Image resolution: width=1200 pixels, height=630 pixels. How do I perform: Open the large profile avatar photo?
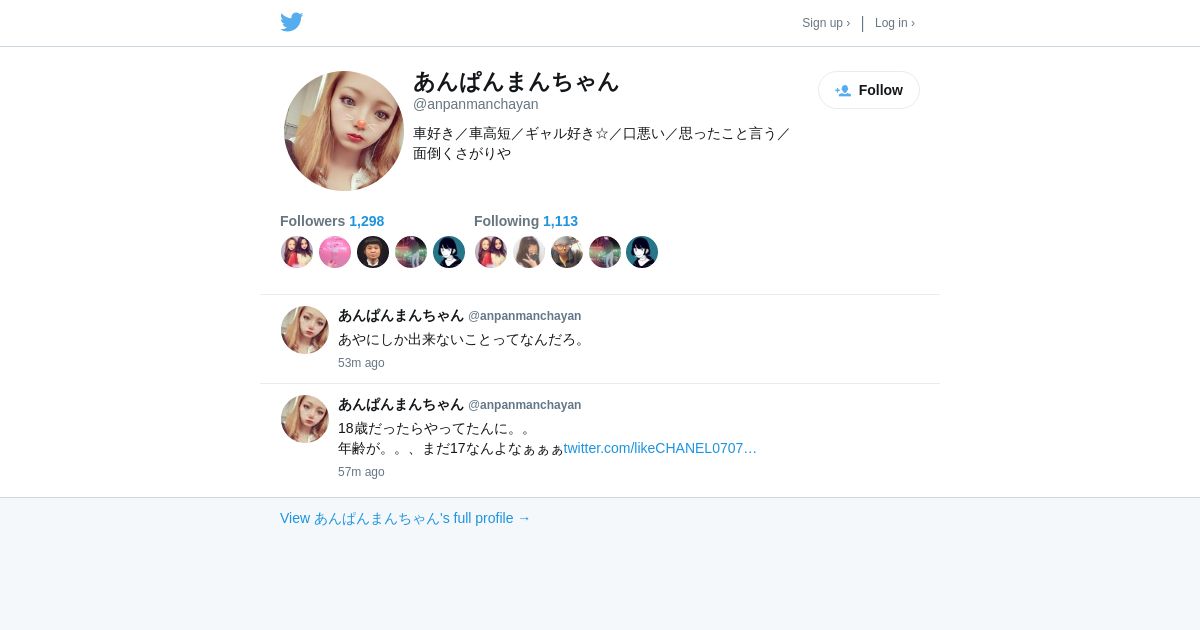tap(344, 131)
